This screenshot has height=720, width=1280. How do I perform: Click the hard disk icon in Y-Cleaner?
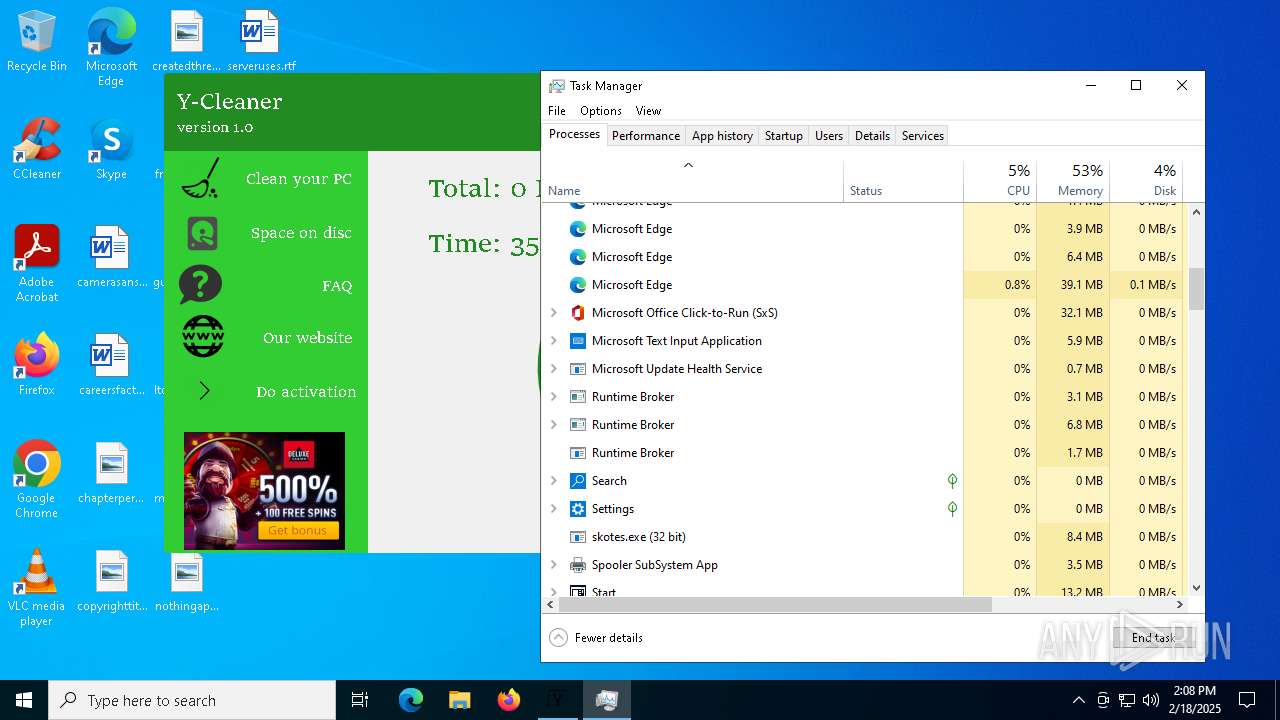click(x=202, y=233)
